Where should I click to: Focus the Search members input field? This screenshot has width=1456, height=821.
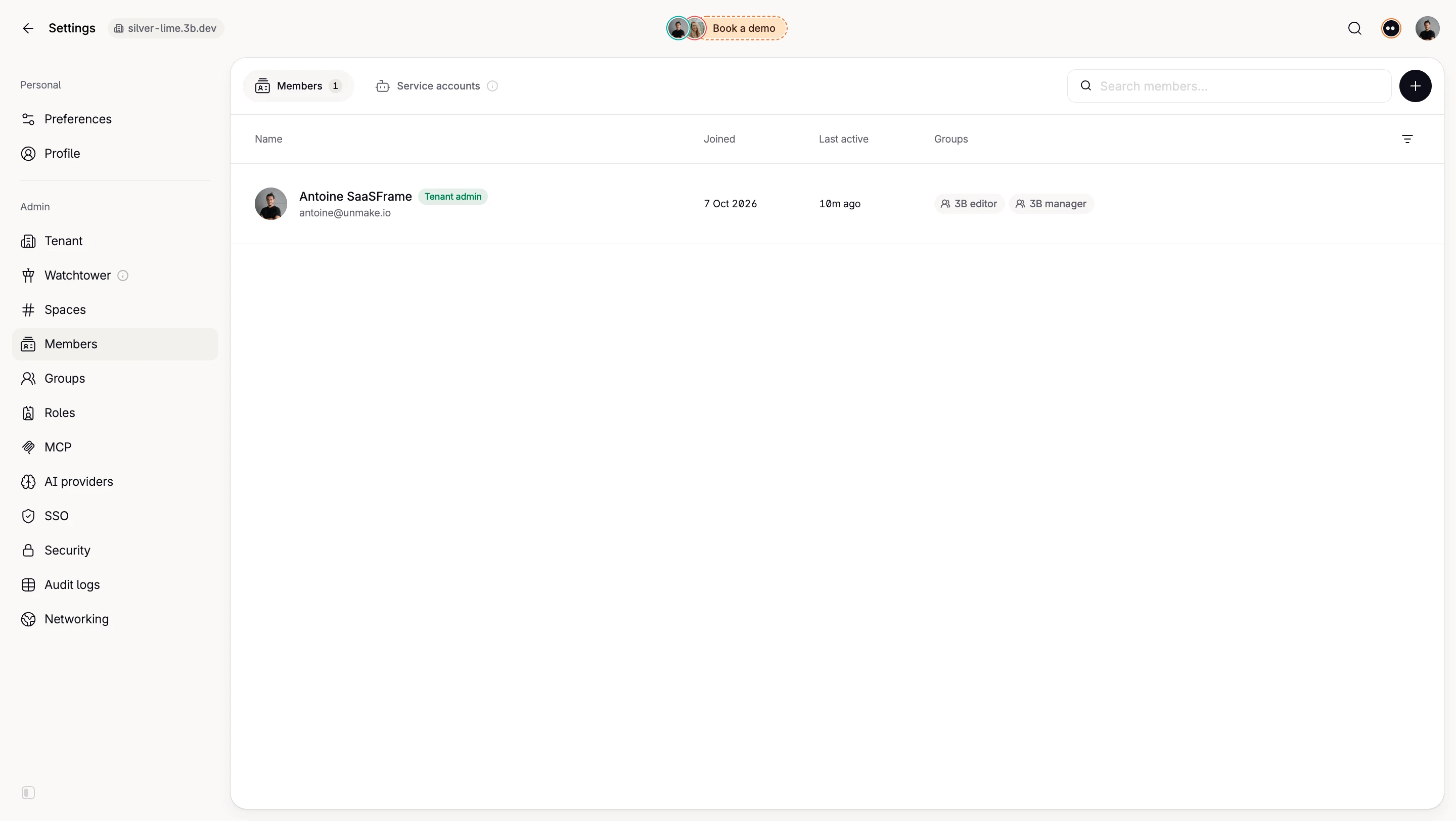click(x=1229, y=86)
